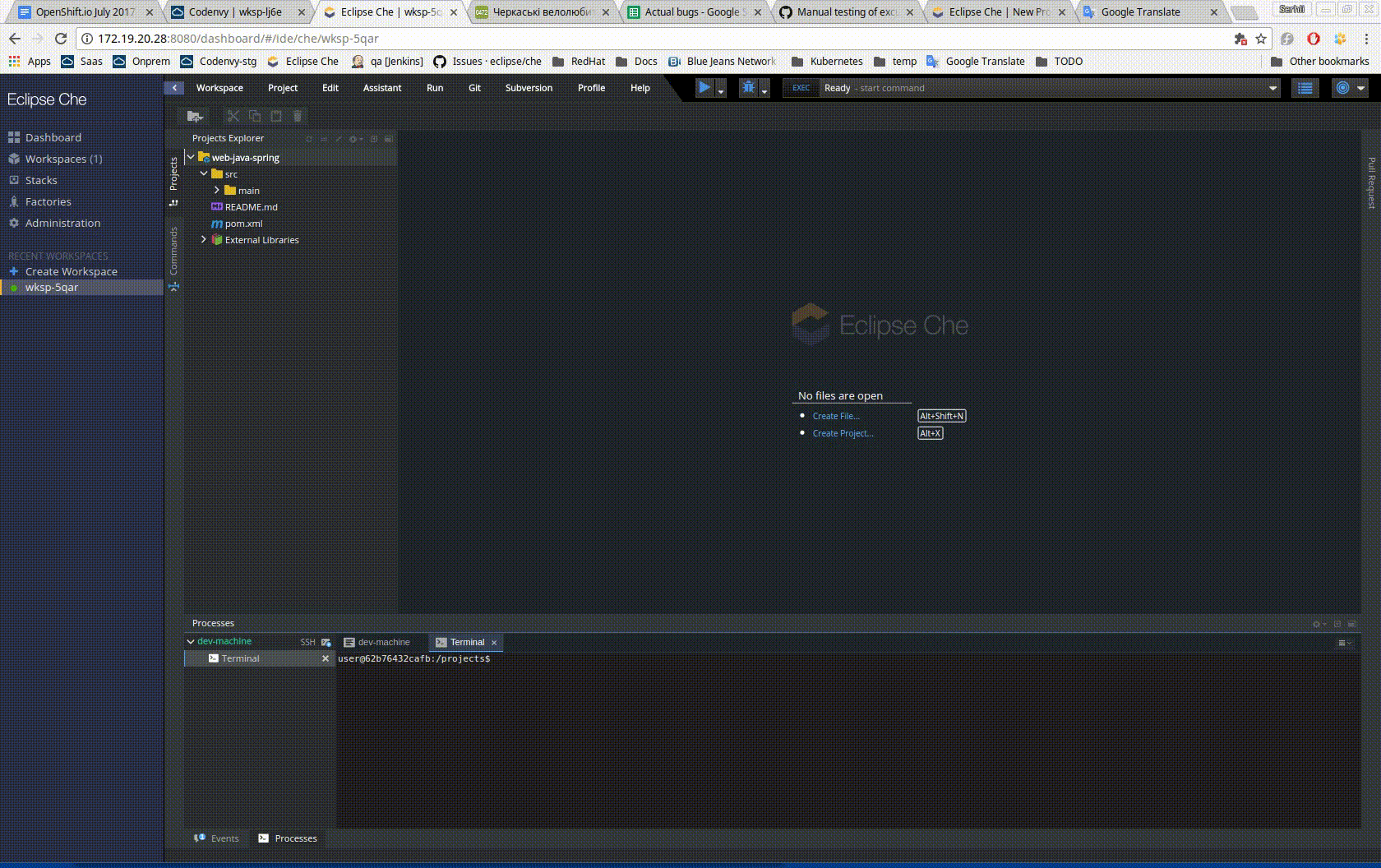Click the Paste clipboard icon
This screenshot has width=1381, height=868.
pos(276,117)
